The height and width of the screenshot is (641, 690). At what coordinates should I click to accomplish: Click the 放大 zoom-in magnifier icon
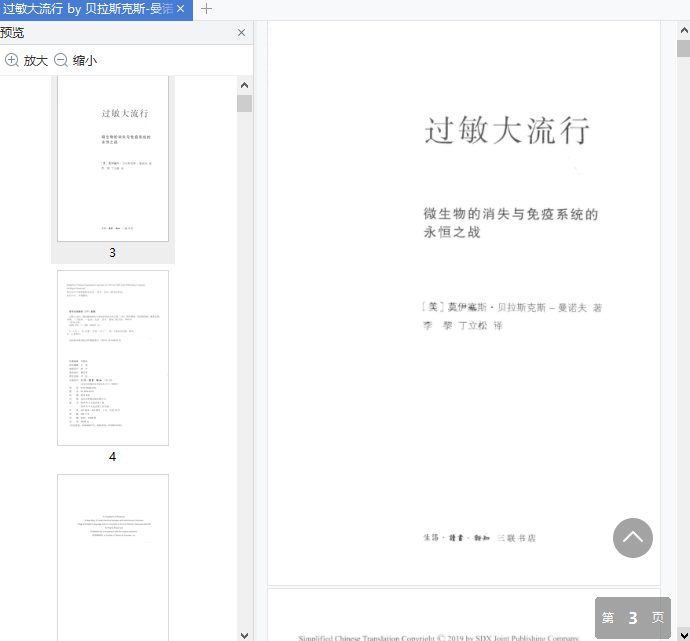pyautogui.click(x=12, y=60)
